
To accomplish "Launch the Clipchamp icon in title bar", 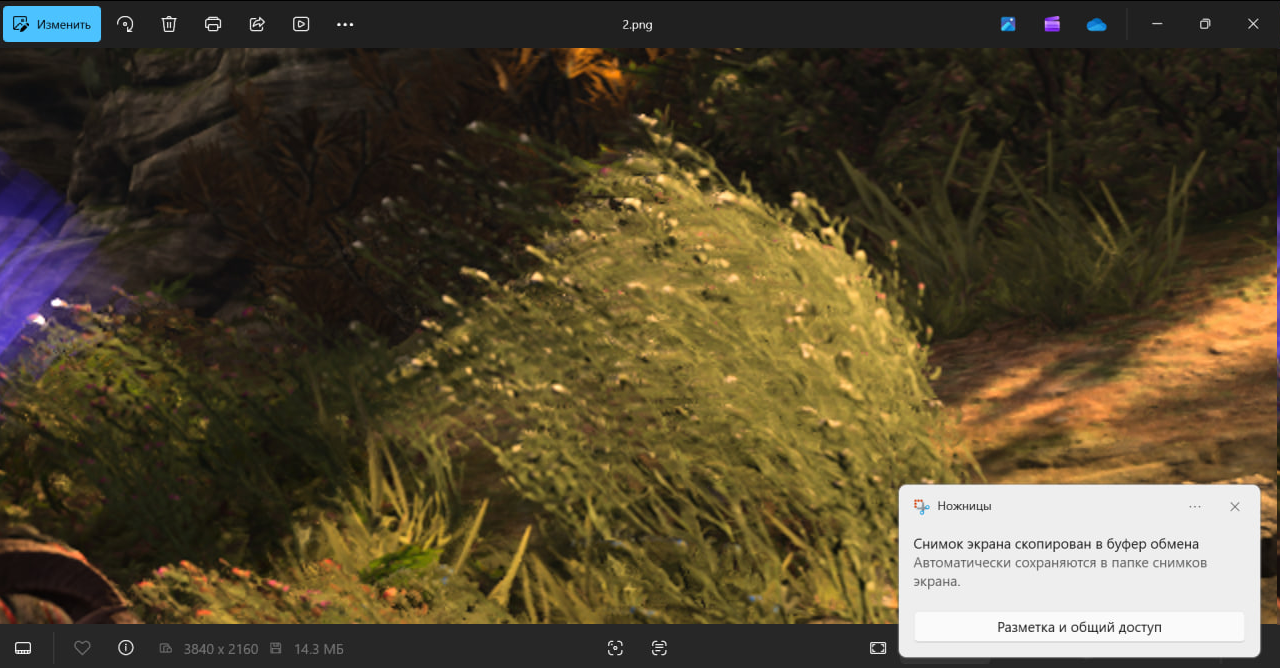I will 1052,24.
